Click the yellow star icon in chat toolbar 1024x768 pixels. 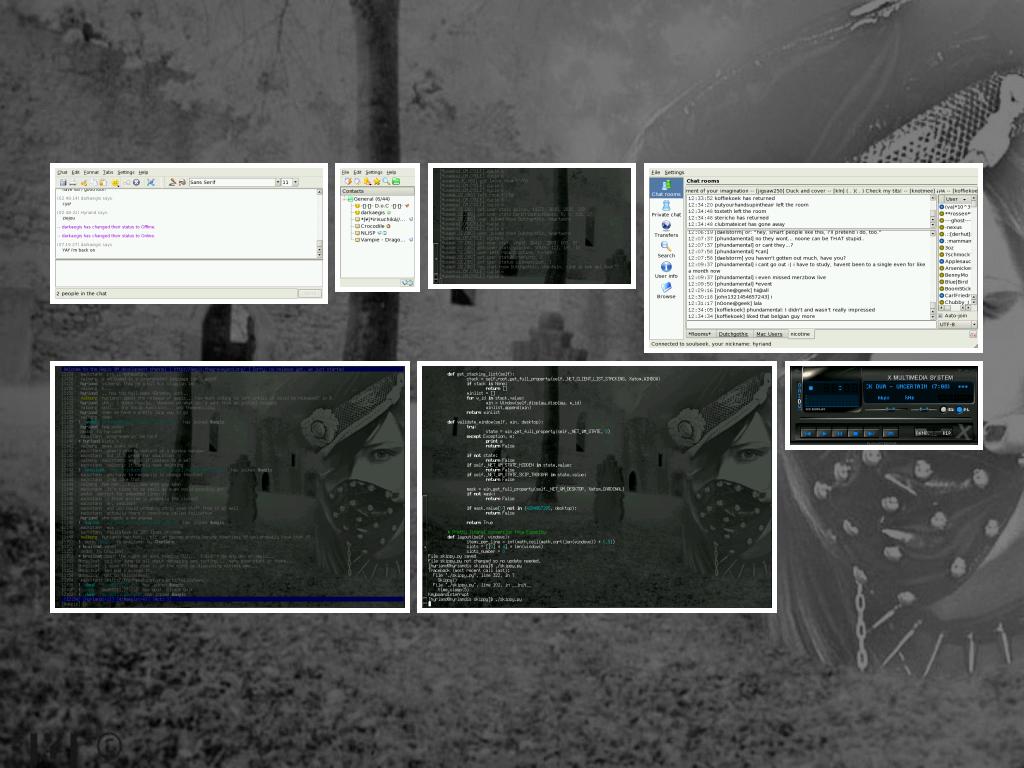[115, 183]
